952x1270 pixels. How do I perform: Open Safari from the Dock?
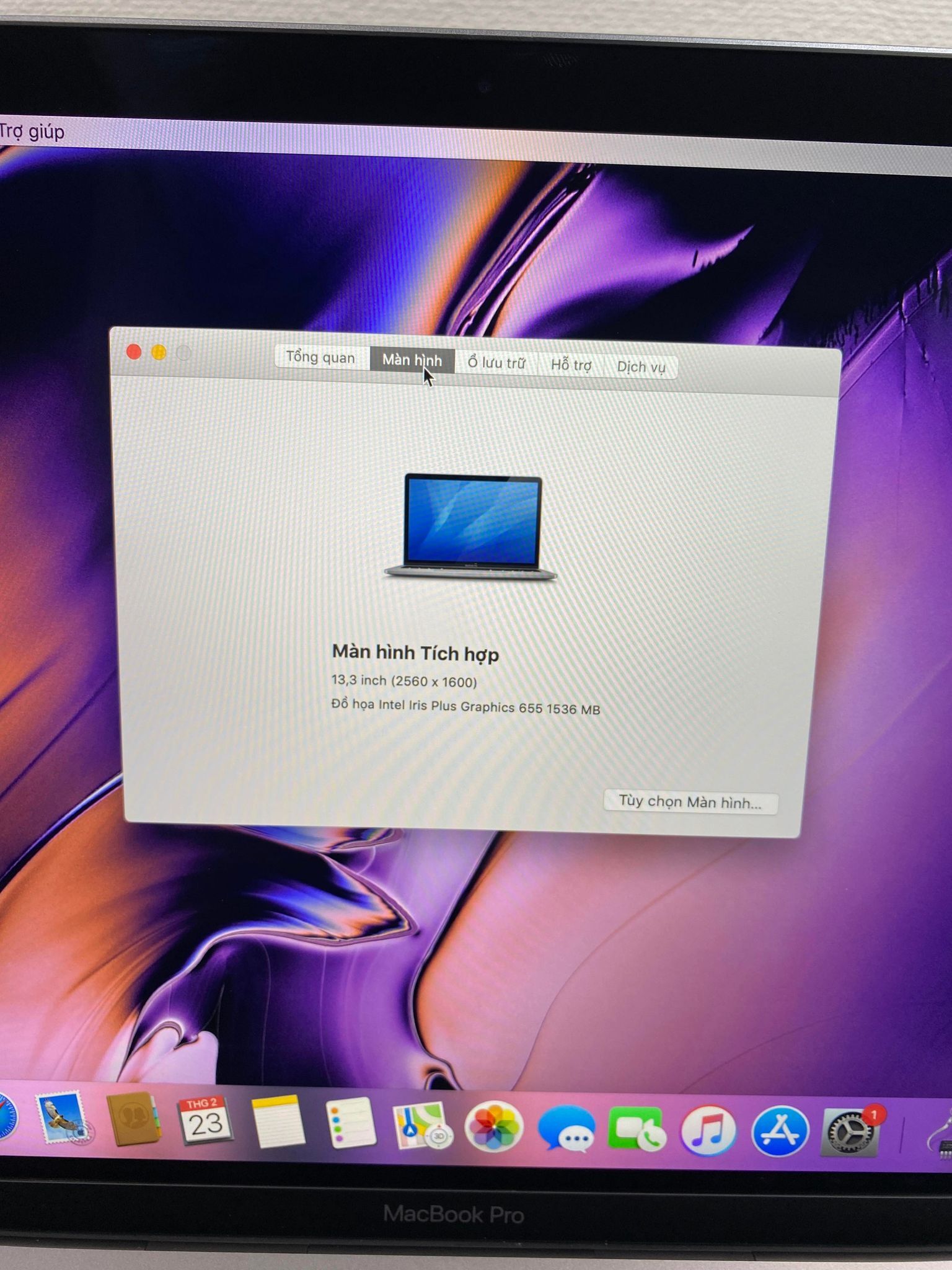[6, 1117]
